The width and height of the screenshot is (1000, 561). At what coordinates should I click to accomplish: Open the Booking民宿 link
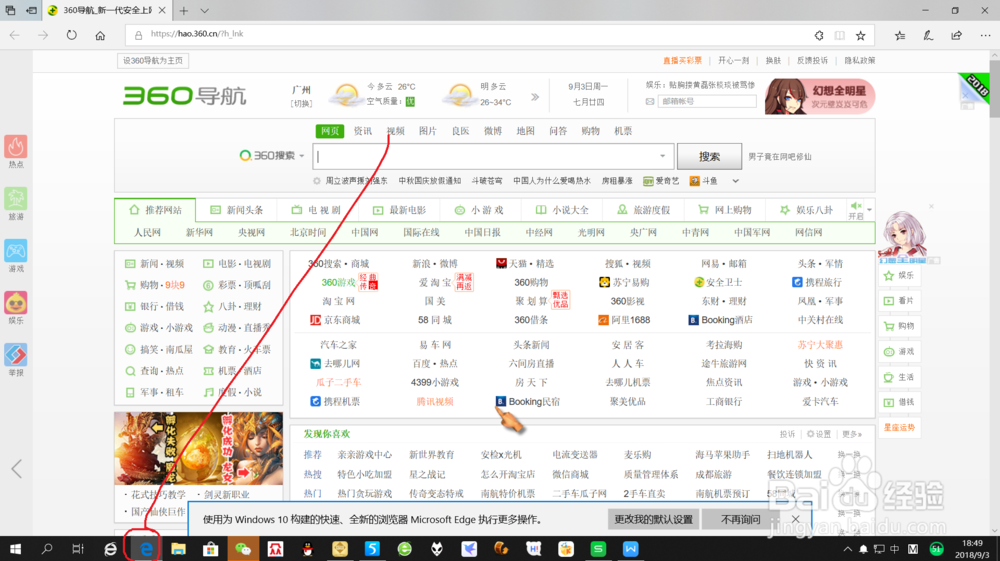[x=528, y=402]
